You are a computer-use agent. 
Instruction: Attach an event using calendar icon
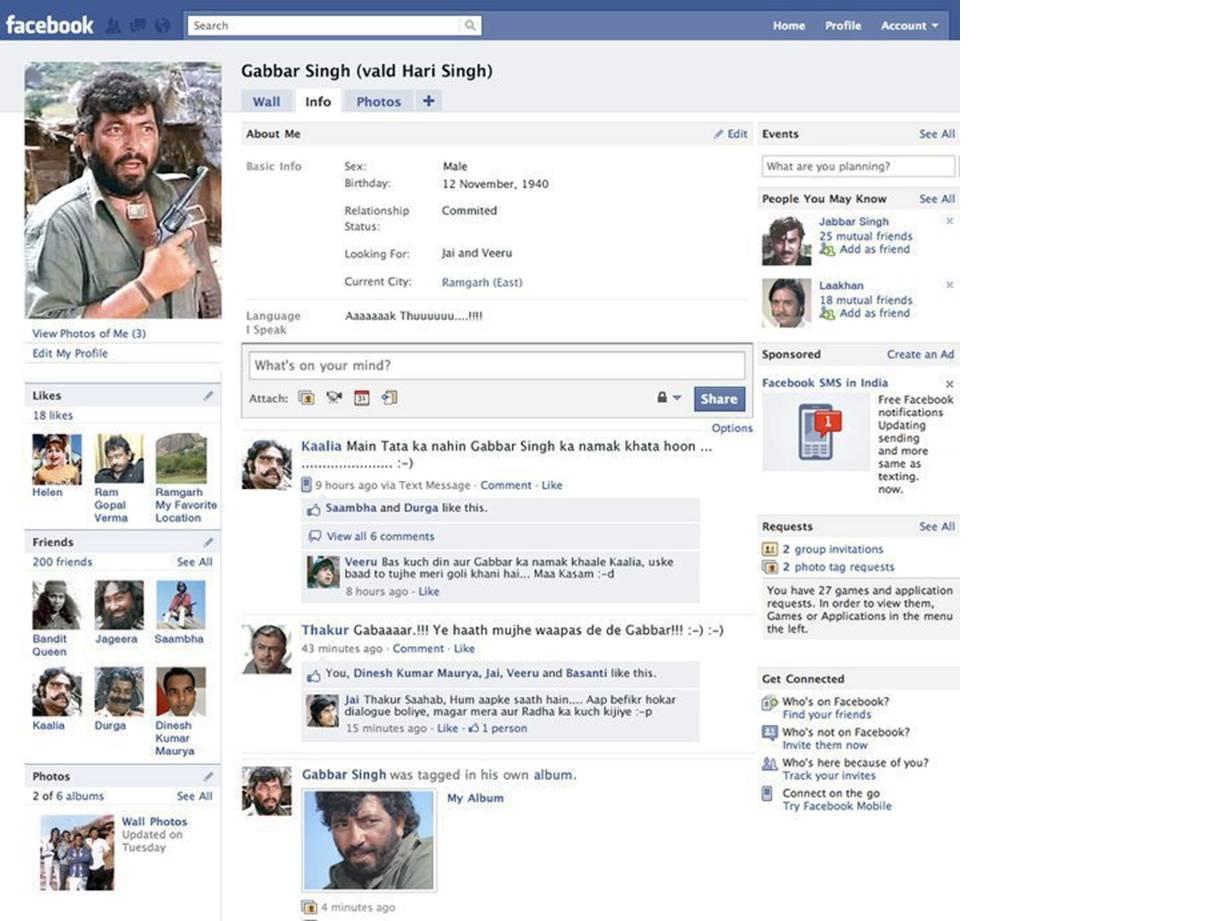coord(362,398)
